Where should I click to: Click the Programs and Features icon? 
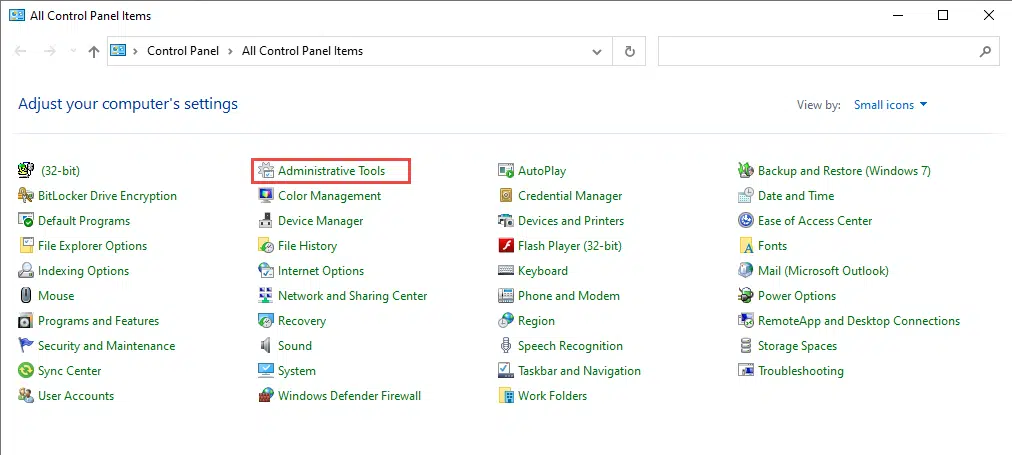[26, 321]
